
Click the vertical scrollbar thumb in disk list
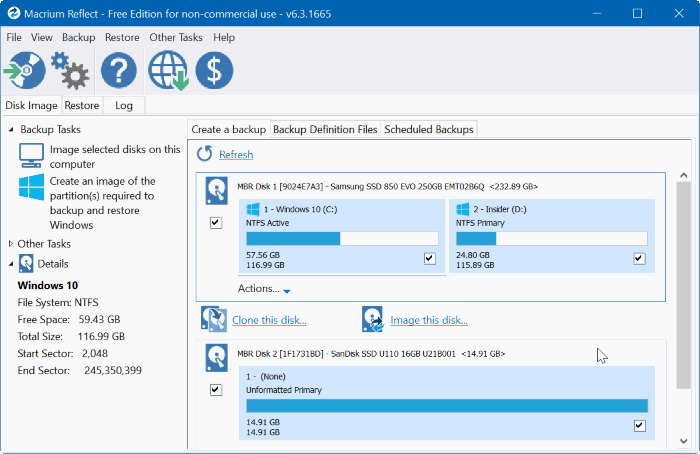point(683,285)
